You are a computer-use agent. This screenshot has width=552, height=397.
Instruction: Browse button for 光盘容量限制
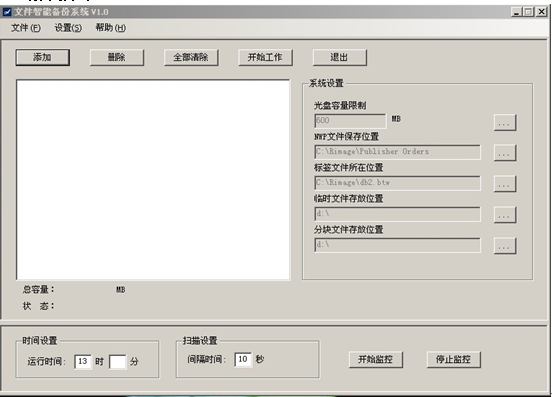tap(505, 122)
